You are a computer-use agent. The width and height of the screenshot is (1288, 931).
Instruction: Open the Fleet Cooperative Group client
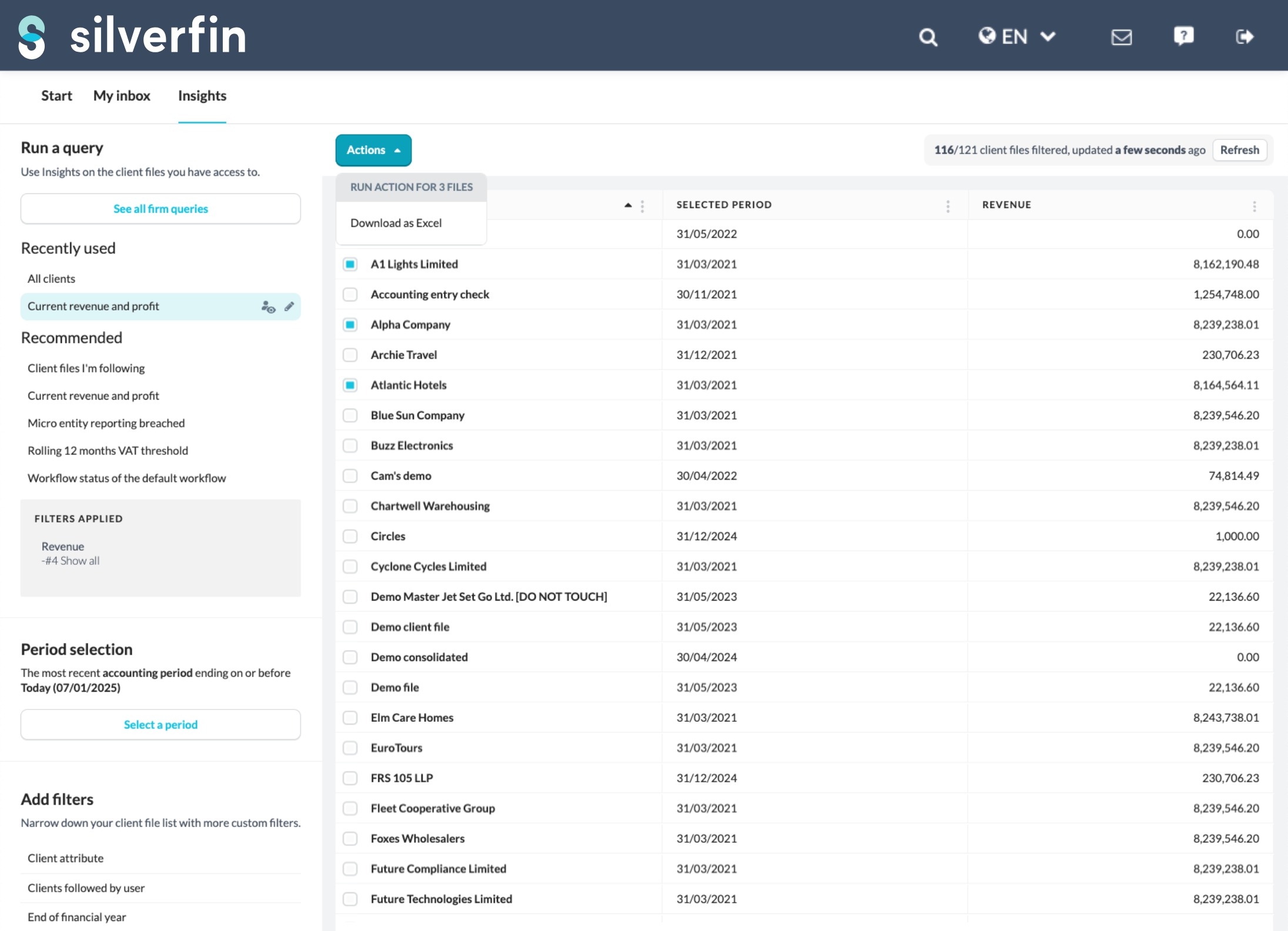point(433,808)
